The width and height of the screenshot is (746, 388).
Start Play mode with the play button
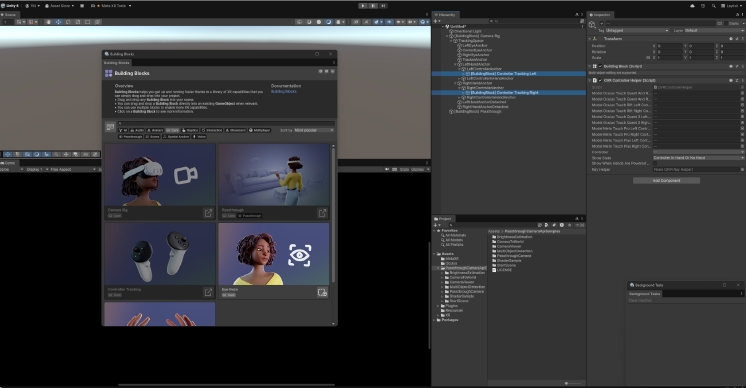click(363, 6)
